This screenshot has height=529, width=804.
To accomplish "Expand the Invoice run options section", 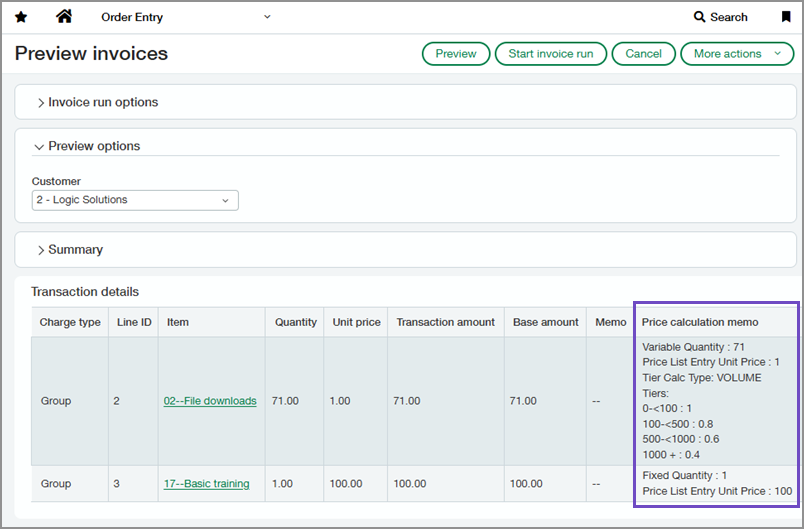I will (x=97, y=102).
